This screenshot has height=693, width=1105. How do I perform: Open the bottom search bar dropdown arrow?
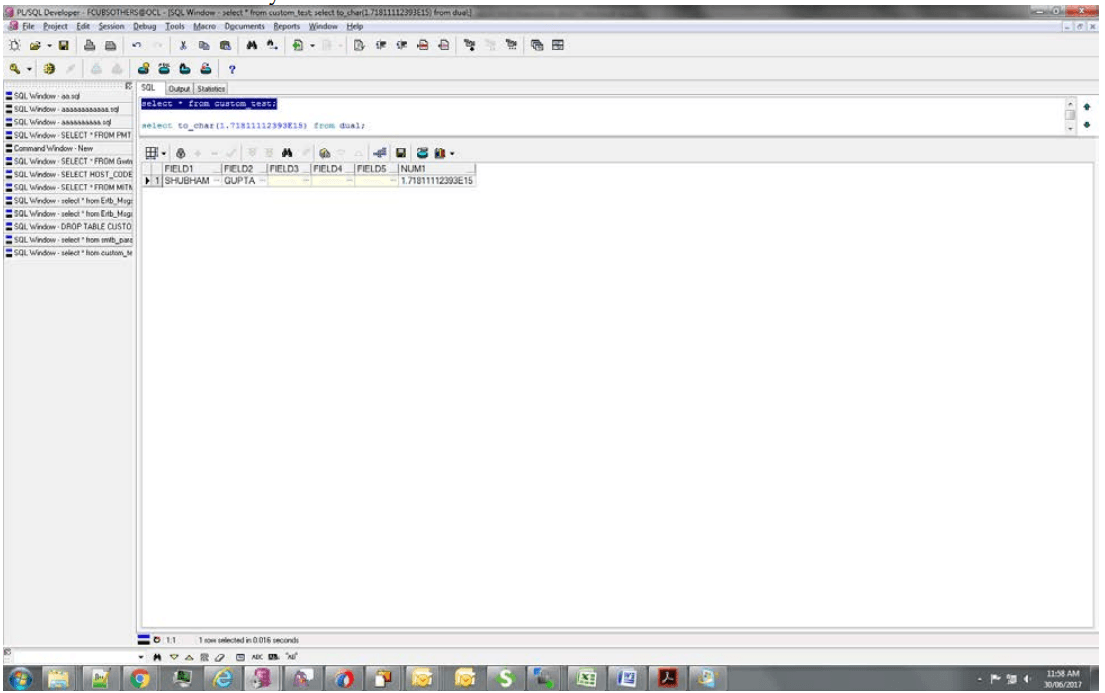141,657
